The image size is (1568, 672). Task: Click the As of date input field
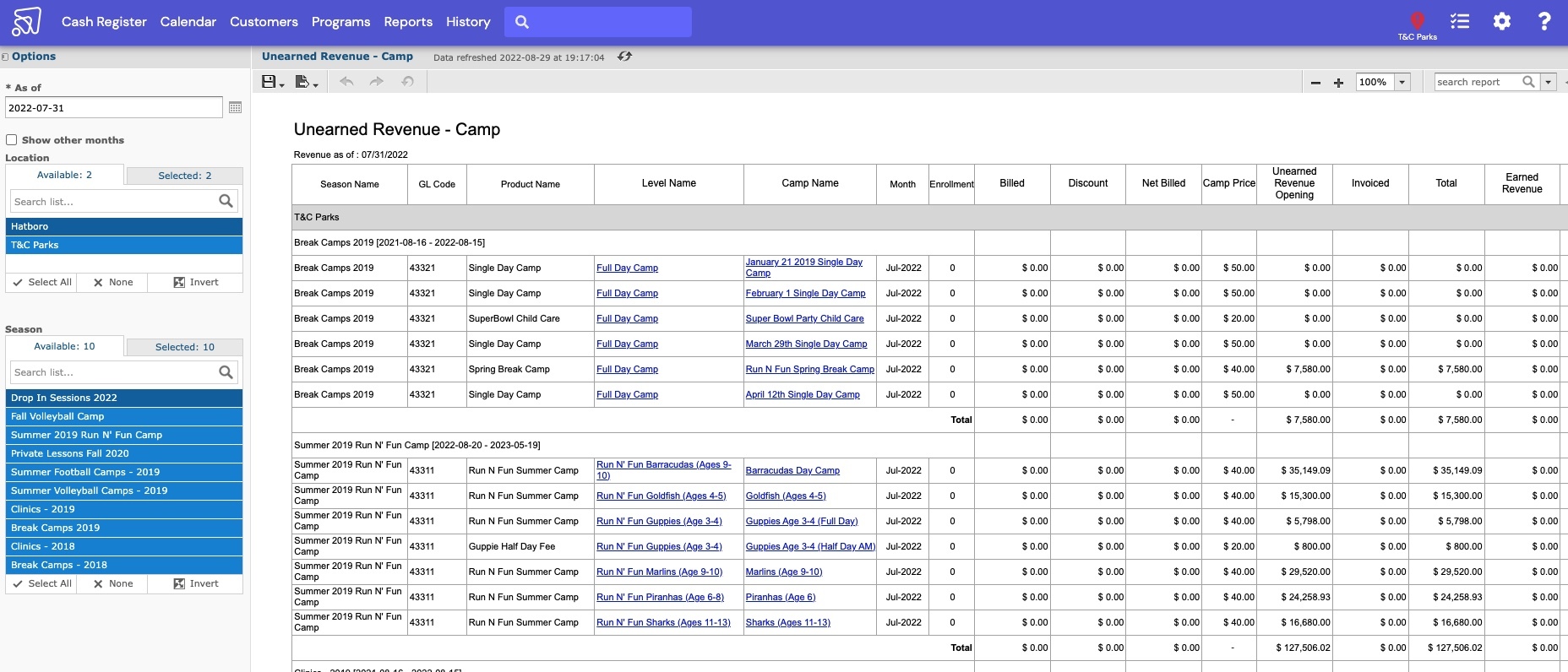tap(114, 108)
